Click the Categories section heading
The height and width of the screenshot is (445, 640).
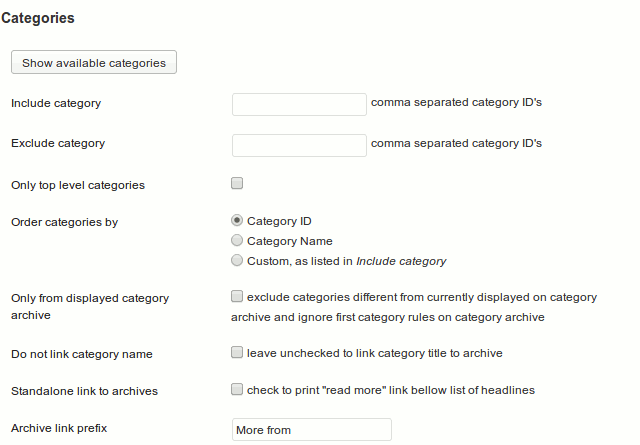(x=38, y=18)
